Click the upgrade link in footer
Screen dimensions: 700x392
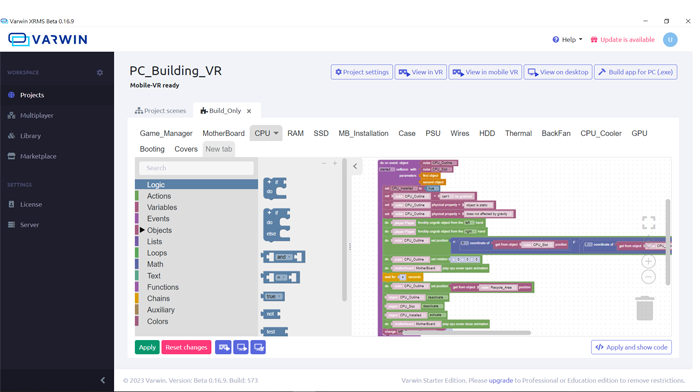tap(500, 380)
